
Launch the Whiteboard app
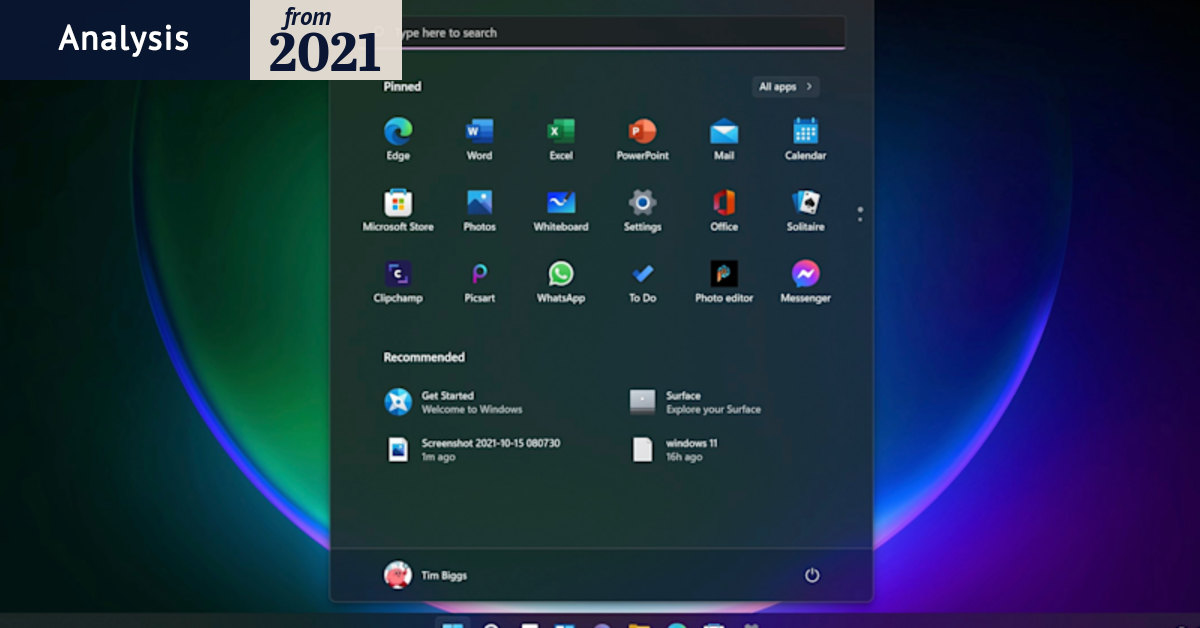561,210
